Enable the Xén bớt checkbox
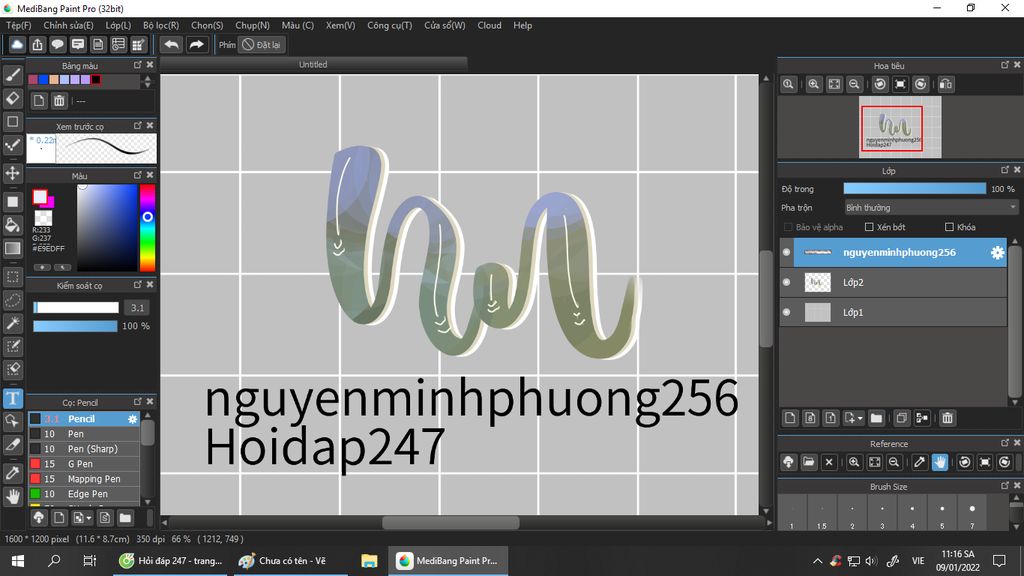 [x=869, y=227]
